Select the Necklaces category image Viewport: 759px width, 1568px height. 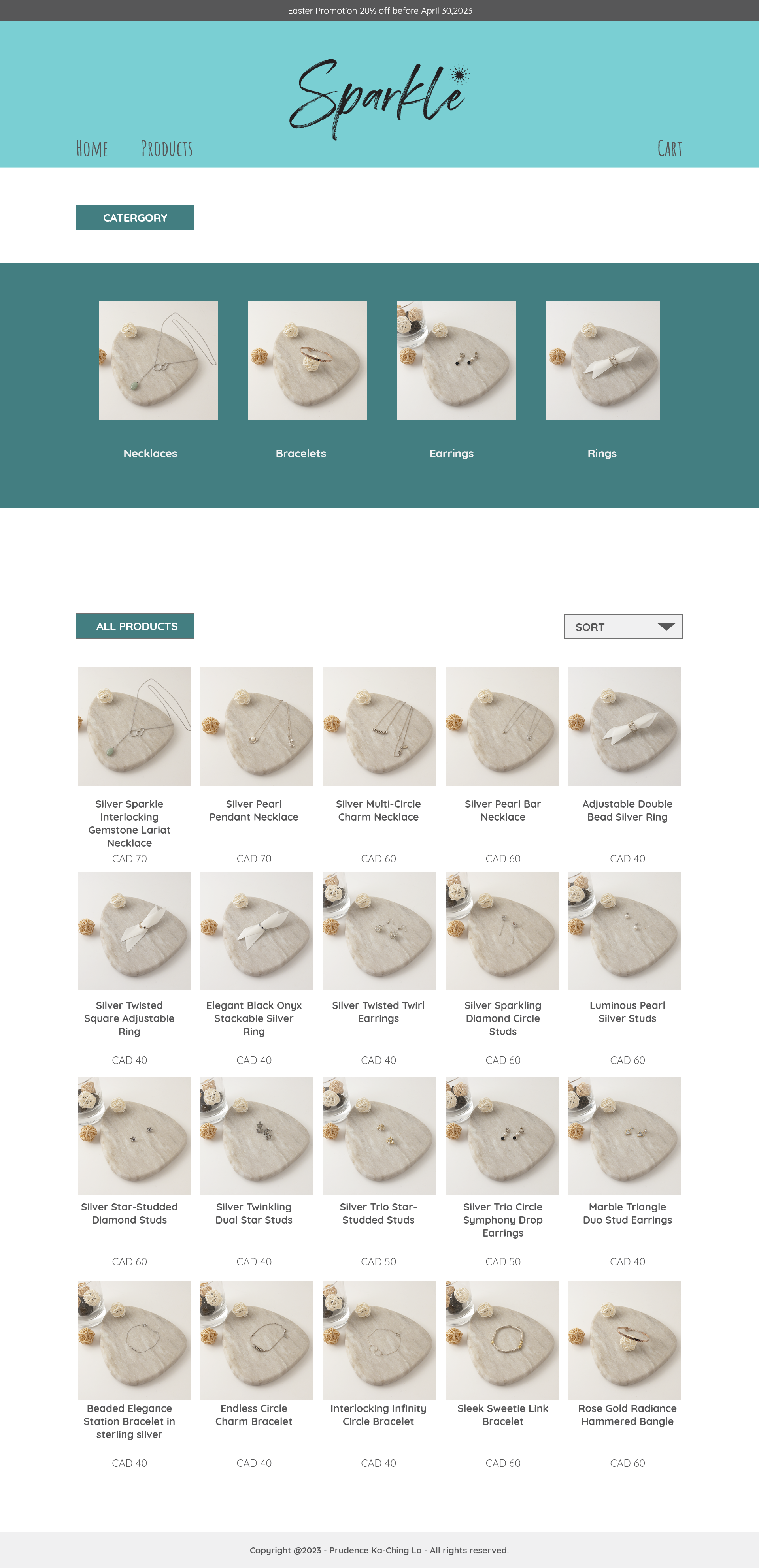[x=159, y=360]
